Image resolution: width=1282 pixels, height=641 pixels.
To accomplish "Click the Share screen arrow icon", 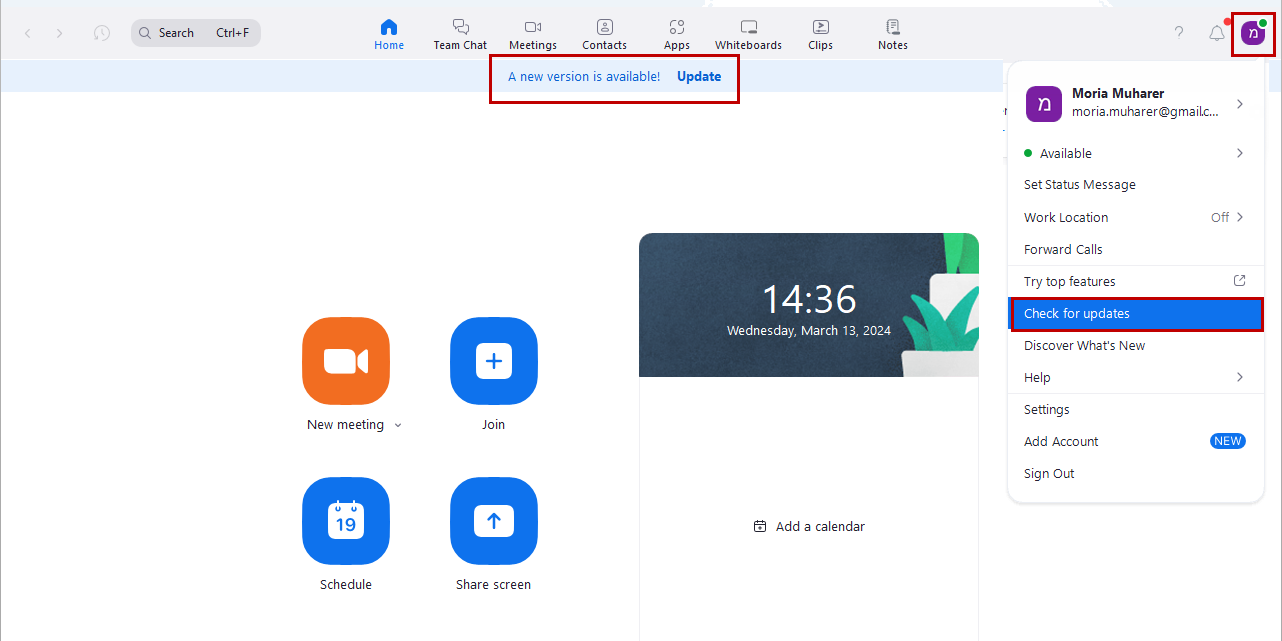I will pyautogui.click(x=493, y=521).
